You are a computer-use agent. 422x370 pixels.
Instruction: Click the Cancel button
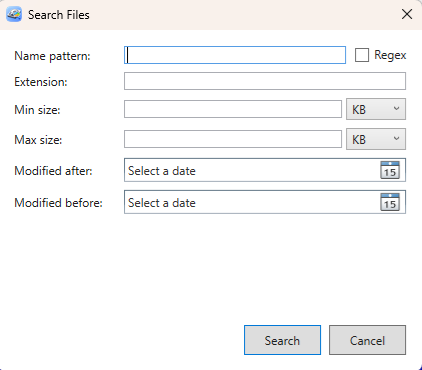(367, 340)
